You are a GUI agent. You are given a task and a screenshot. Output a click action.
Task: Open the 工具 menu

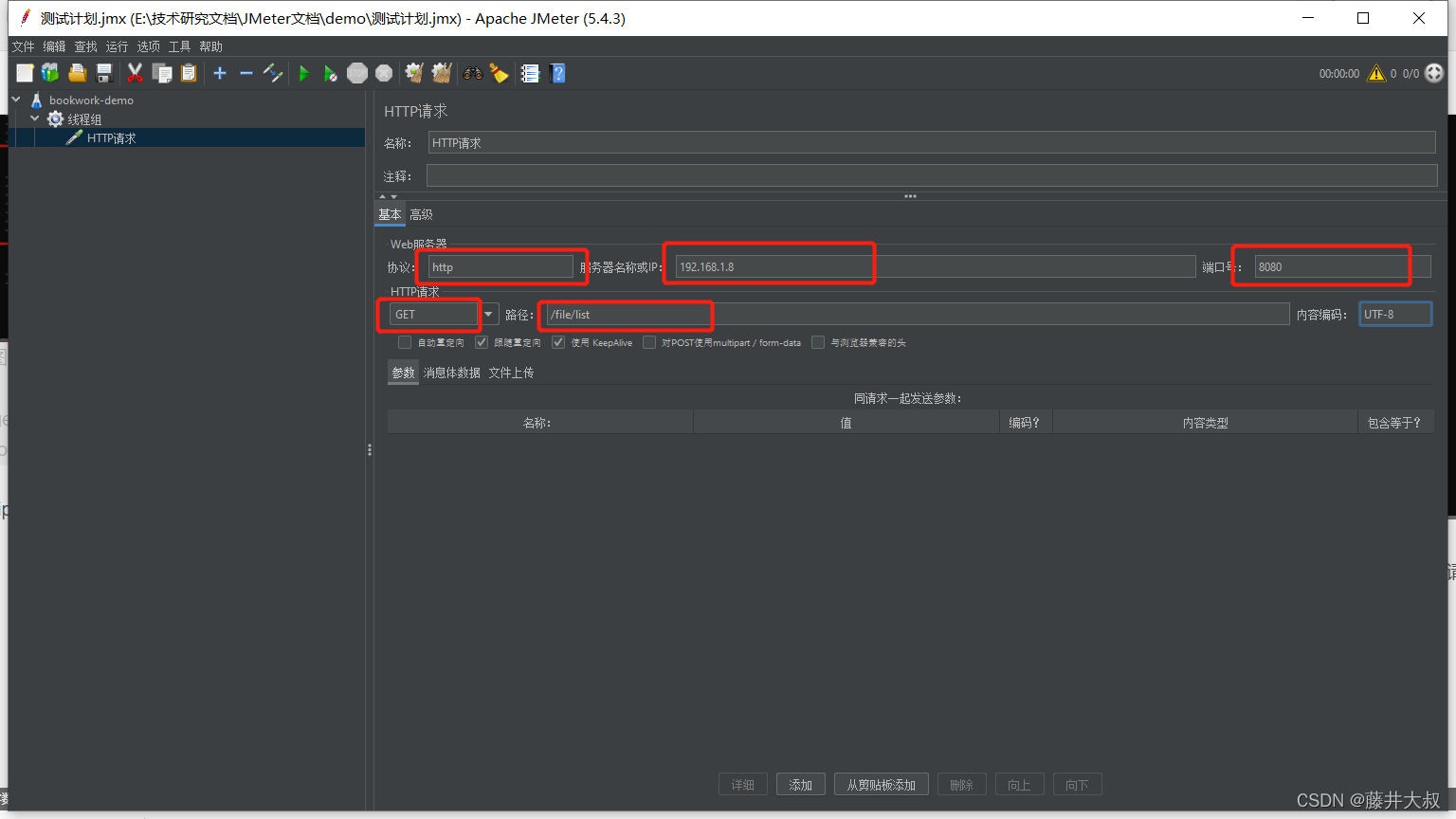point(179,46)
